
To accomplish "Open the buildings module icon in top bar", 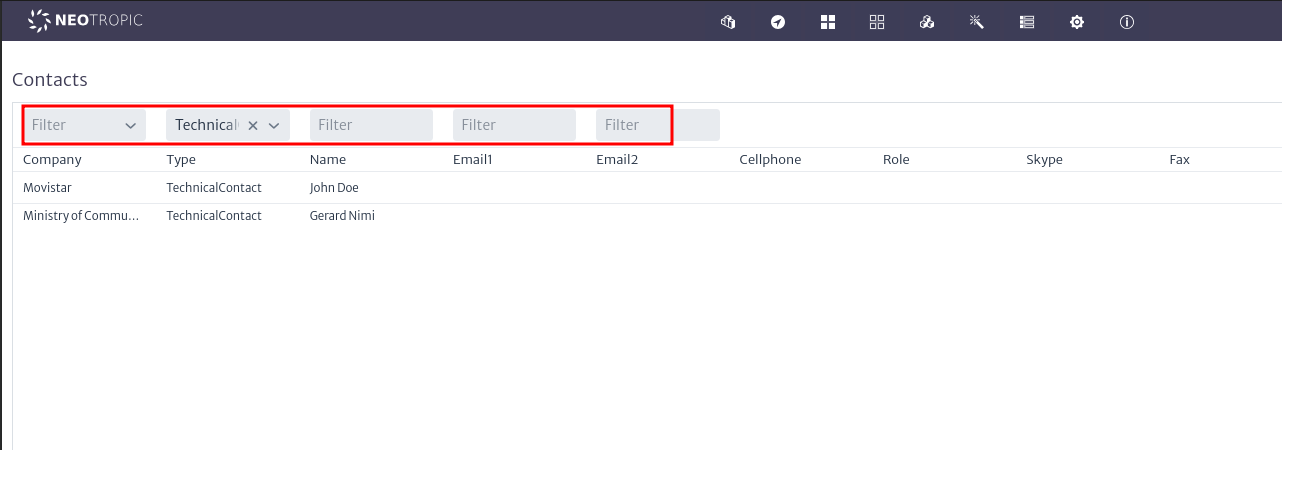I will tap(728, 21).
